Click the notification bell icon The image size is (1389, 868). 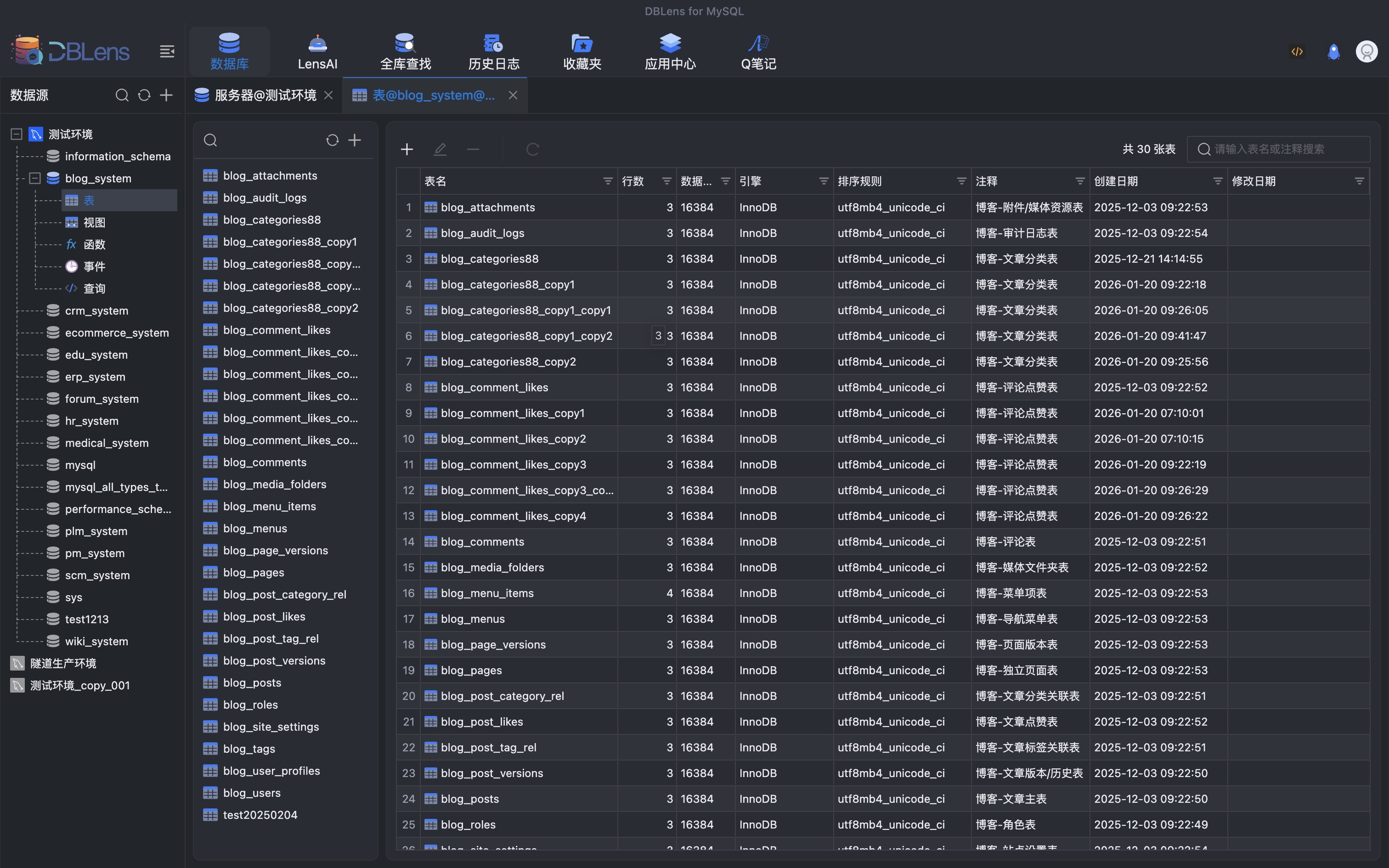[x=1333, y=51]
